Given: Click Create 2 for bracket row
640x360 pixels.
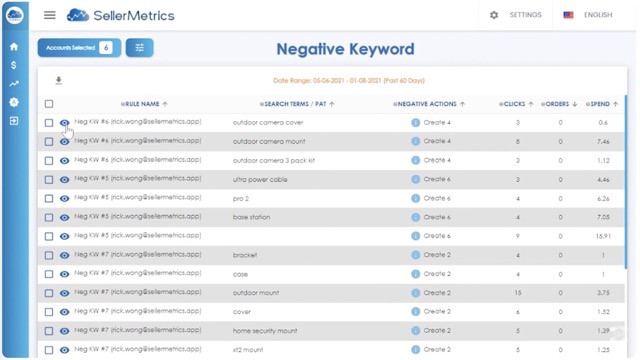Looking at the screenshot, I should click(x=437, y=255).
